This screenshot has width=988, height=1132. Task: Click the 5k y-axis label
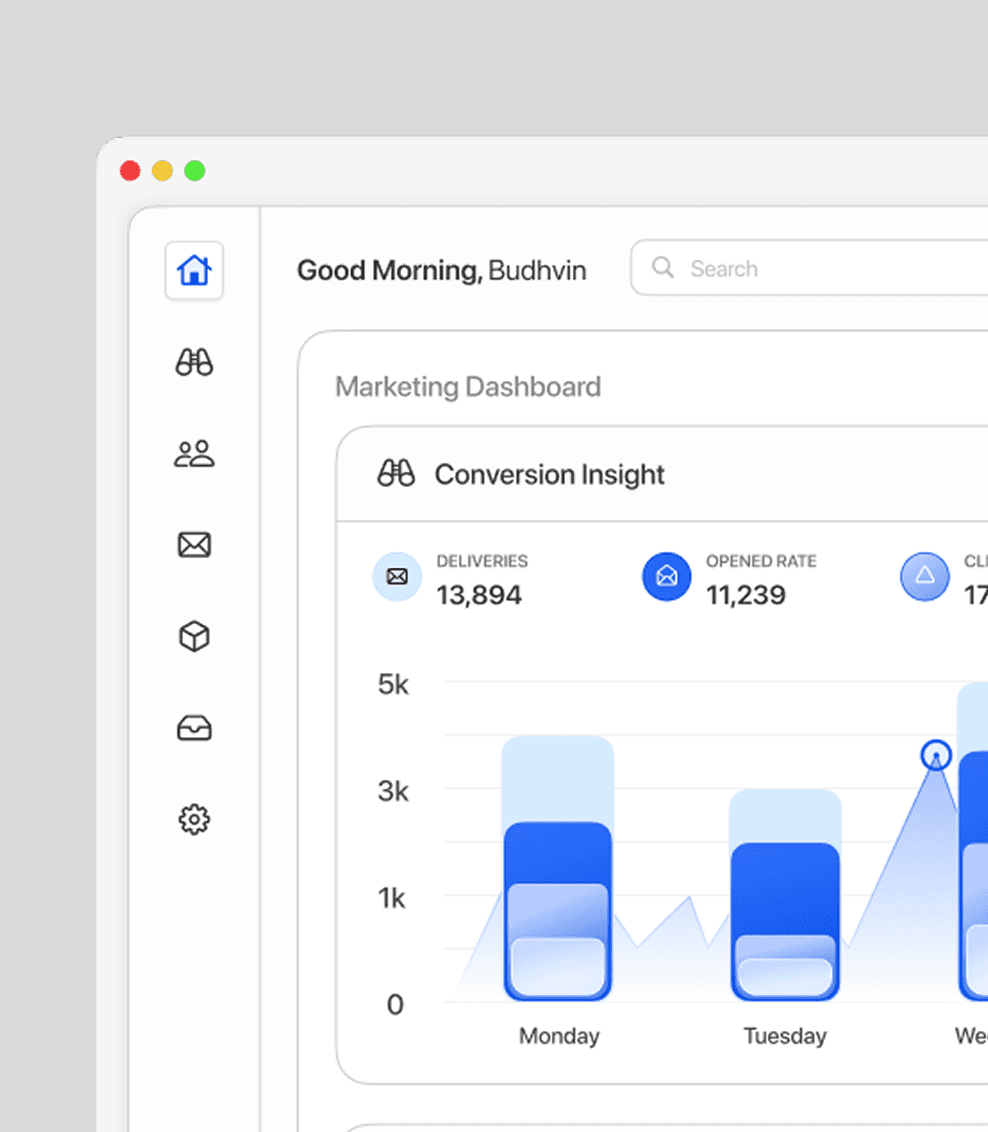(393, 684)
